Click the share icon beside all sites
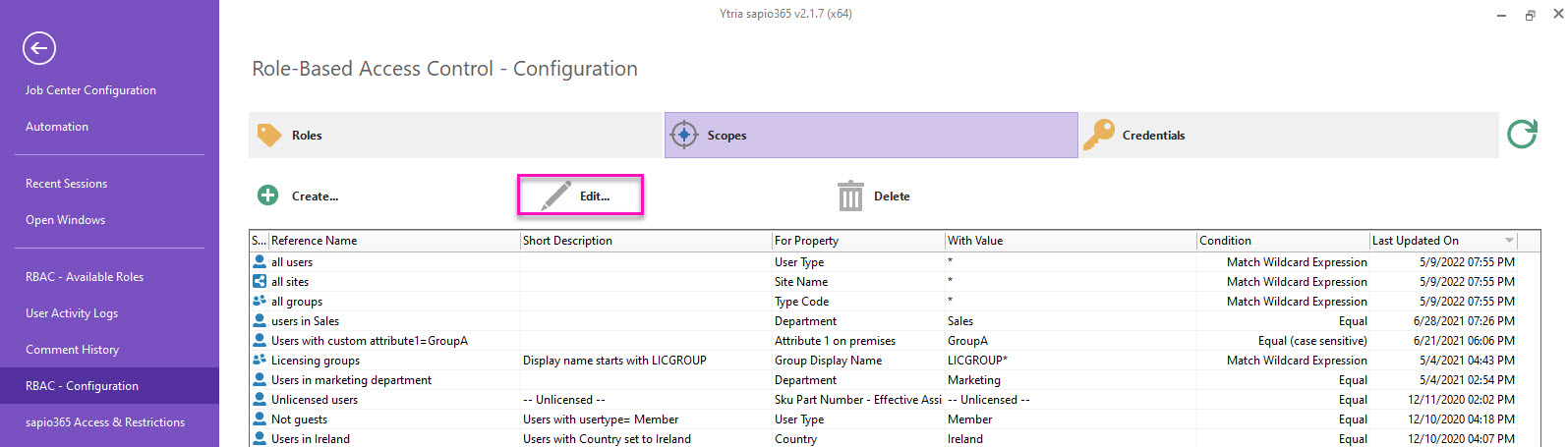 260,282
